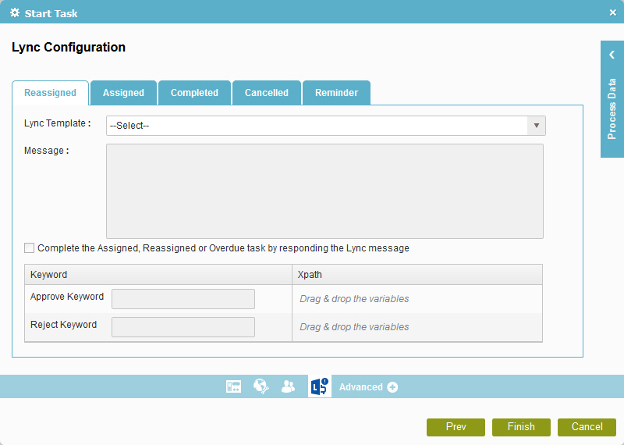The image size is (624, 445).
Task: Open the globe settings icon in bottom bar
Action: pyautogui.click(x=261, y=386)
